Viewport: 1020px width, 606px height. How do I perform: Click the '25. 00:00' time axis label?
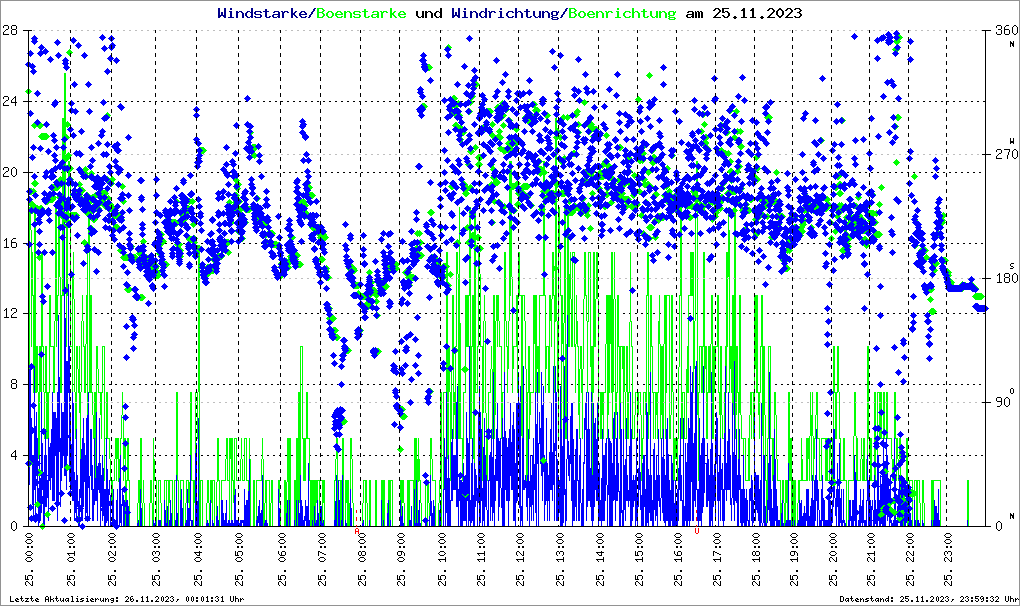coord(29,559)
